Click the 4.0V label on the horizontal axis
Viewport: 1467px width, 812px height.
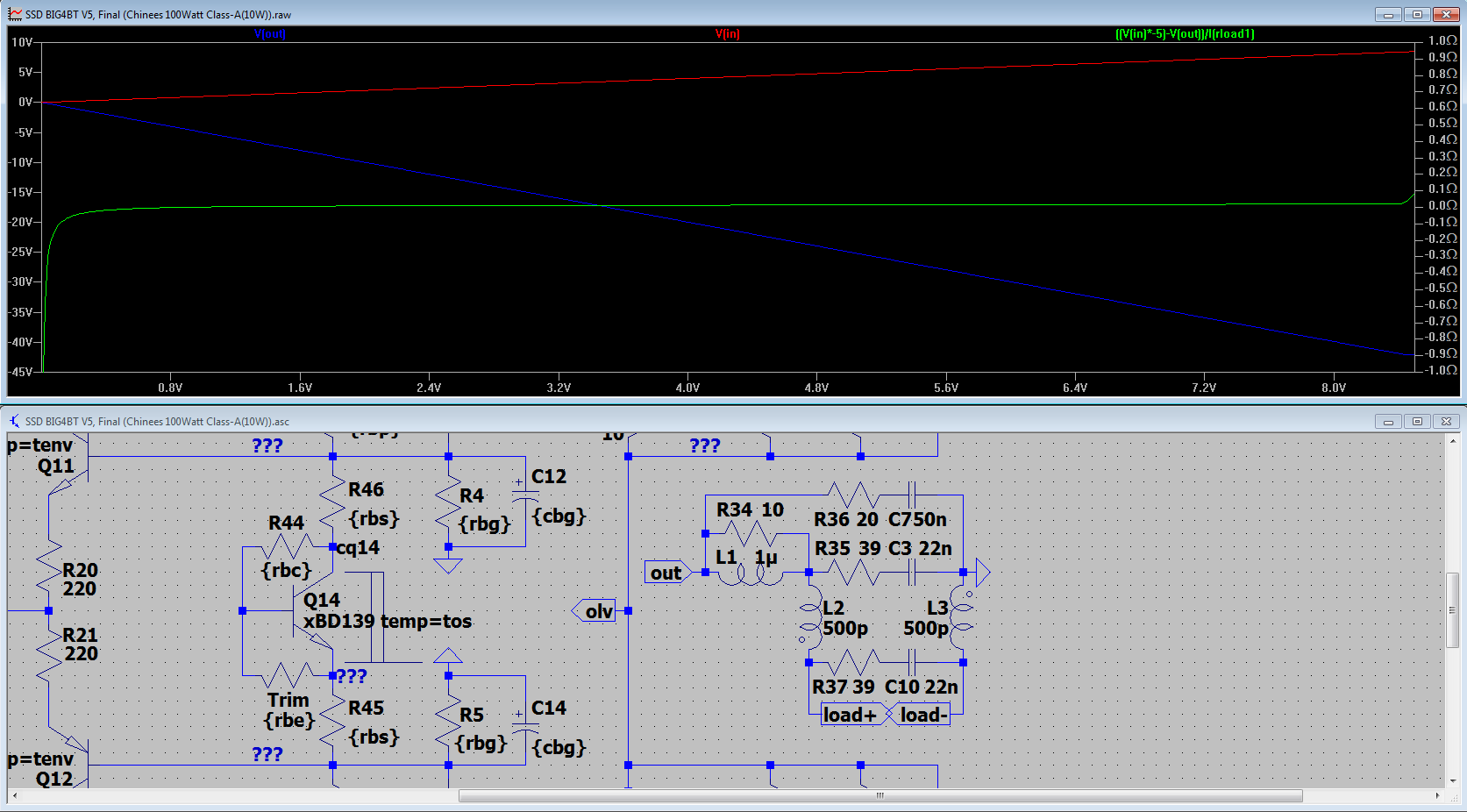pos(687,387)
